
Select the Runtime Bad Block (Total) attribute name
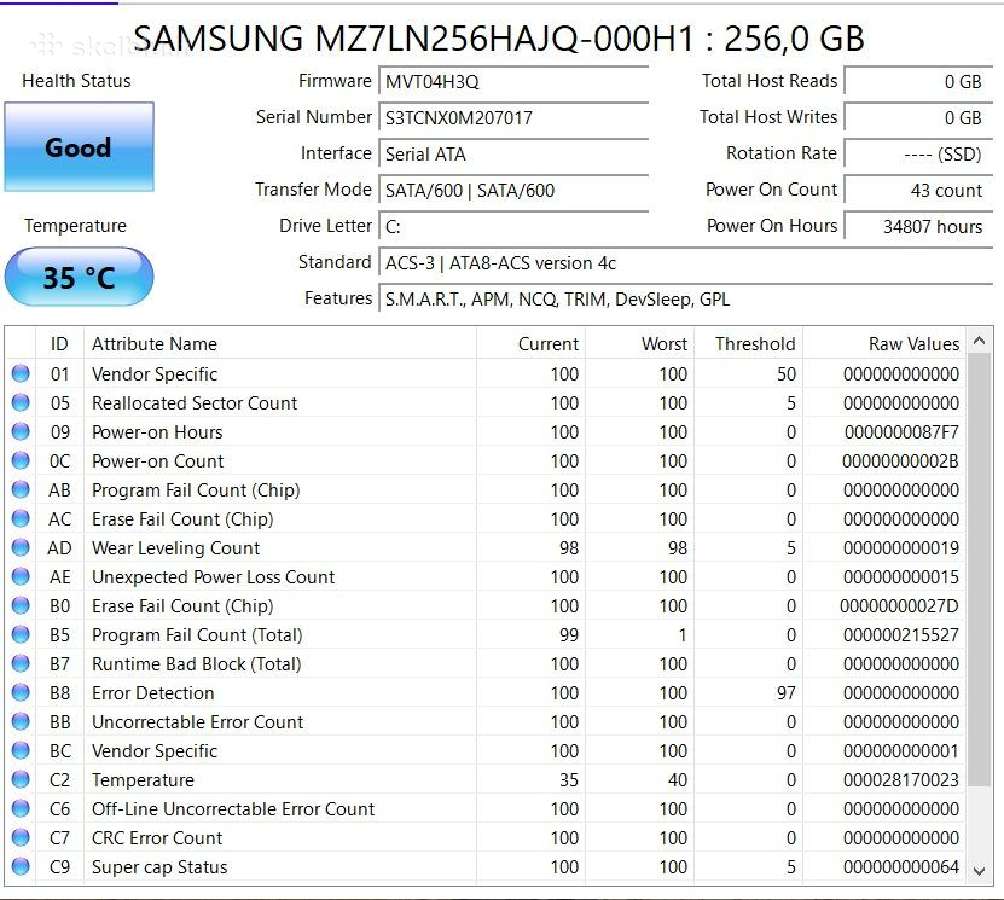(x=197, y=664)
